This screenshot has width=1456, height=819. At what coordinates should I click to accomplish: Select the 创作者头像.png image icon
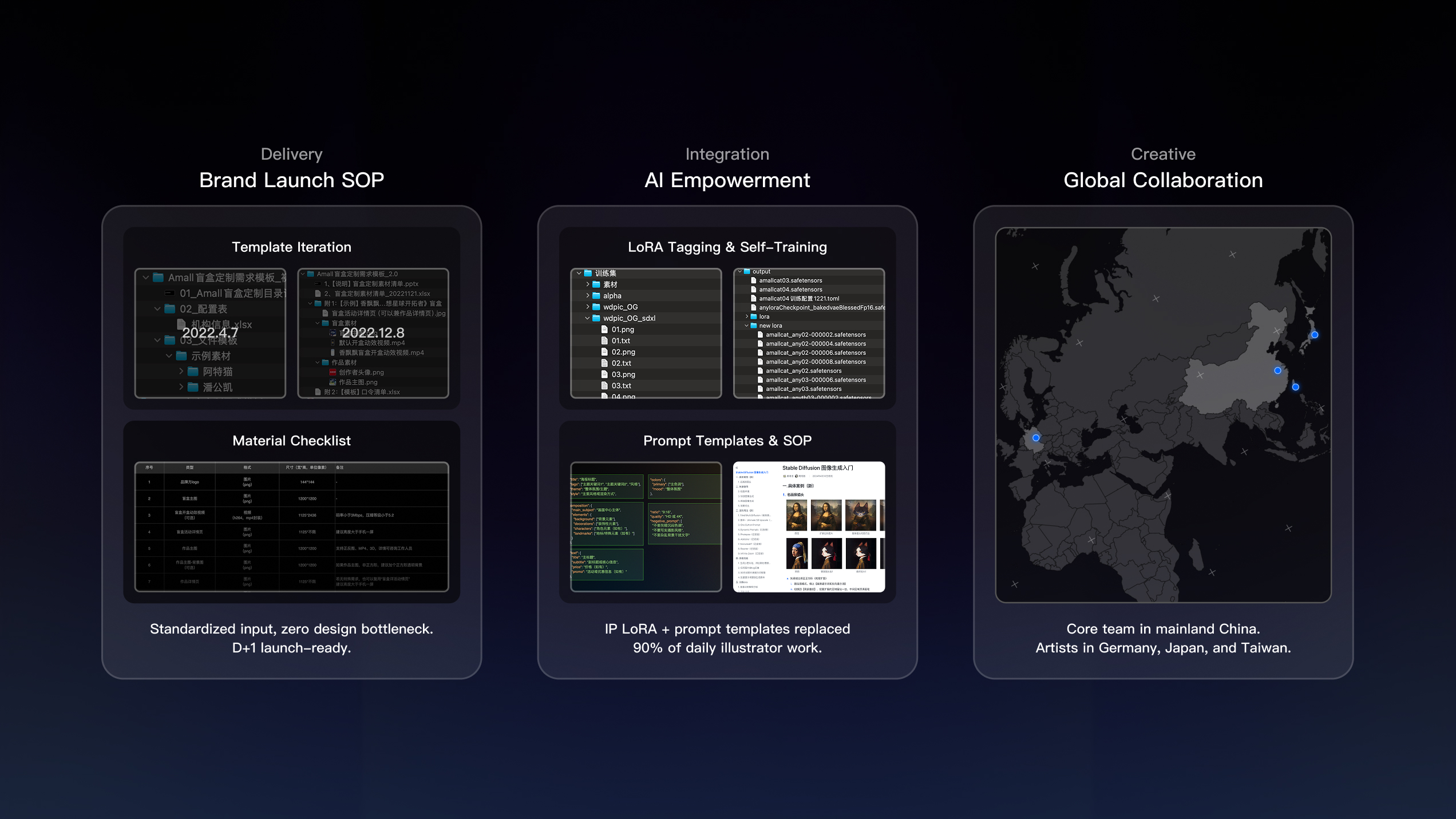coord(333,373)
